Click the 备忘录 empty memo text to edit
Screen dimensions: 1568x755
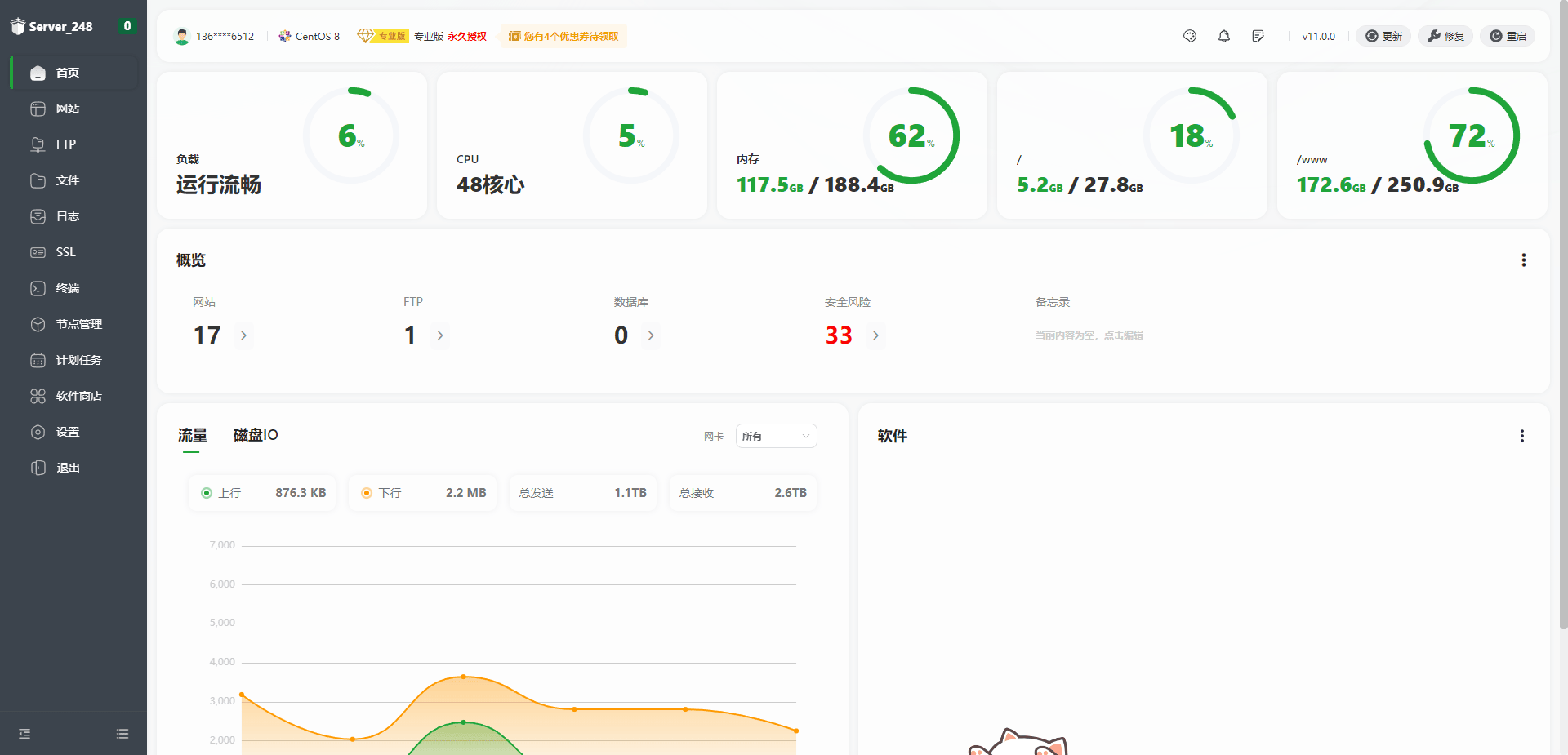pyautogui.click(x=1089, y=335)
